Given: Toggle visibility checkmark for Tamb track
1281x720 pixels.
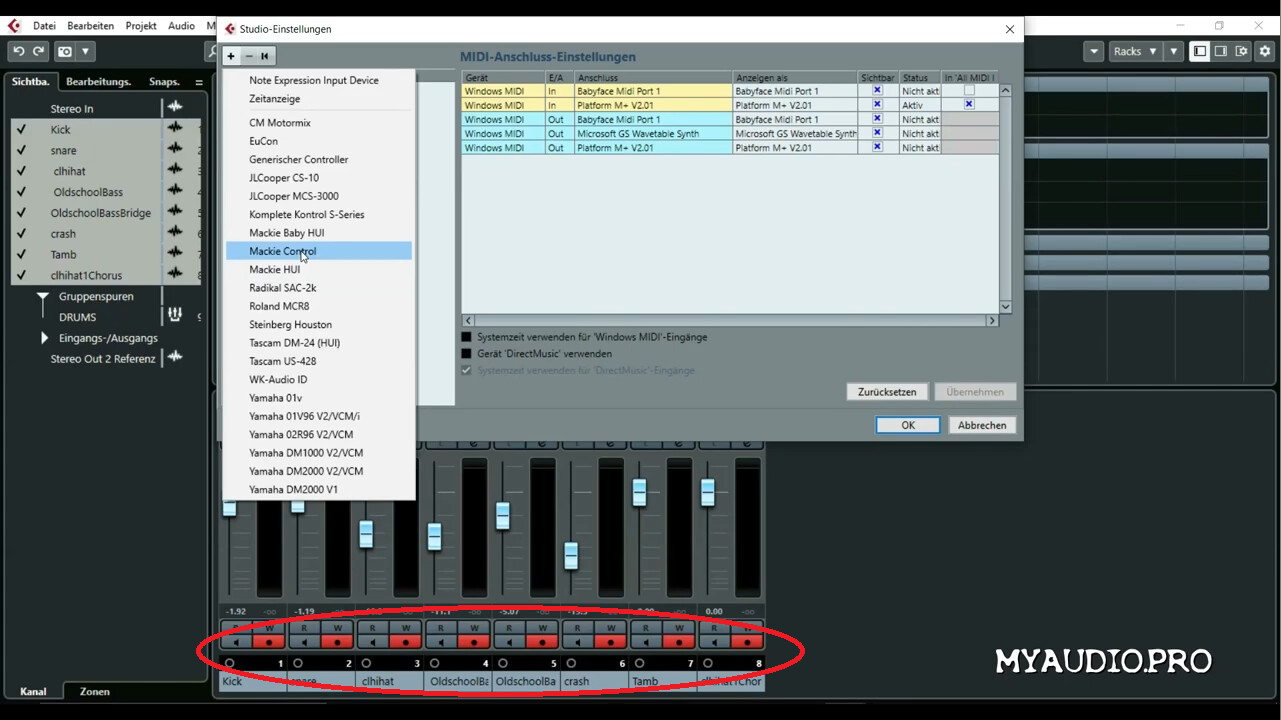Looking at the screenshot, I should [x=21, y=254].
